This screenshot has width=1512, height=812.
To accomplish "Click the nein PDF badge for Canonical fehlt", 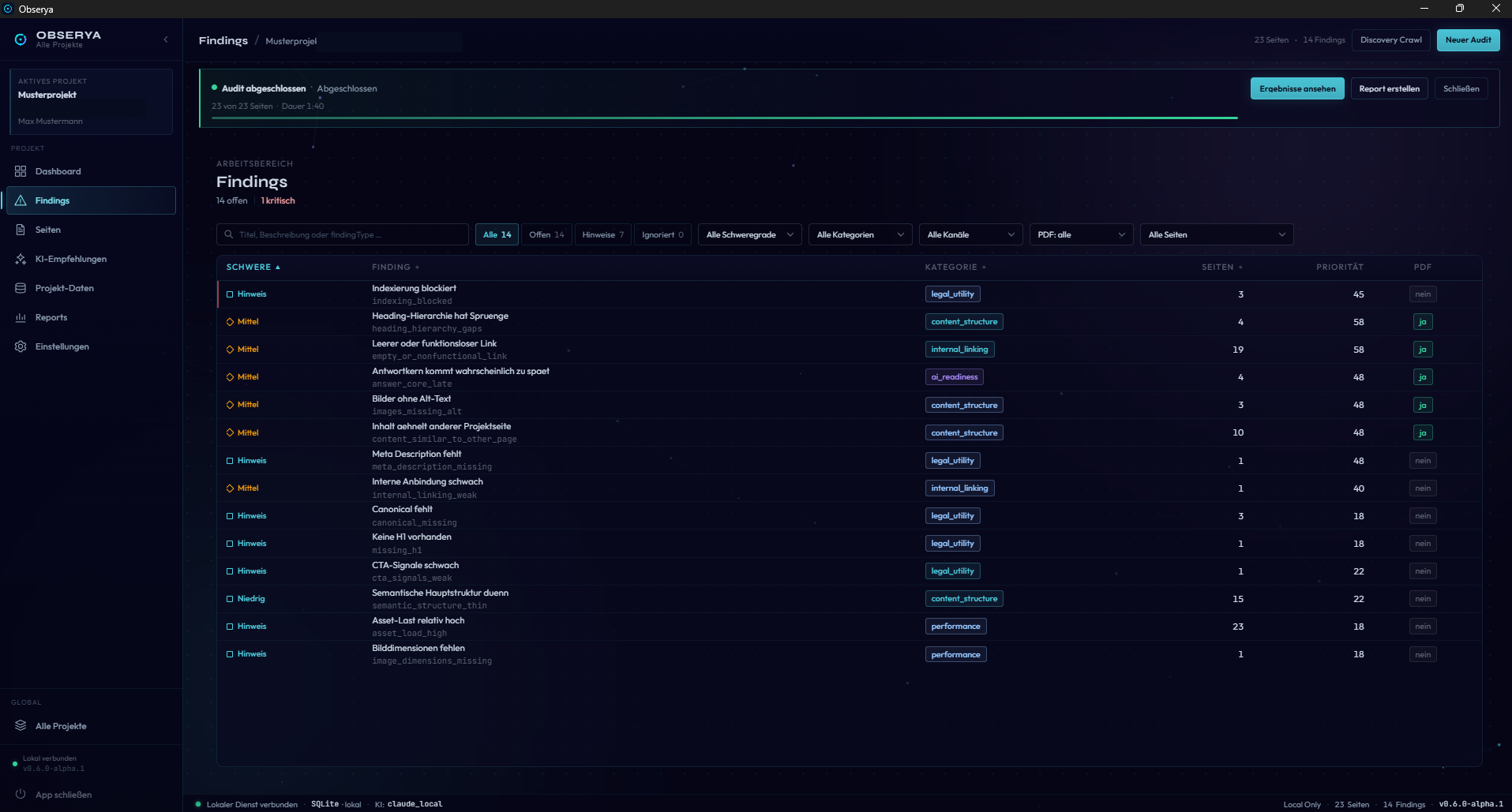I will [1422, 516].
